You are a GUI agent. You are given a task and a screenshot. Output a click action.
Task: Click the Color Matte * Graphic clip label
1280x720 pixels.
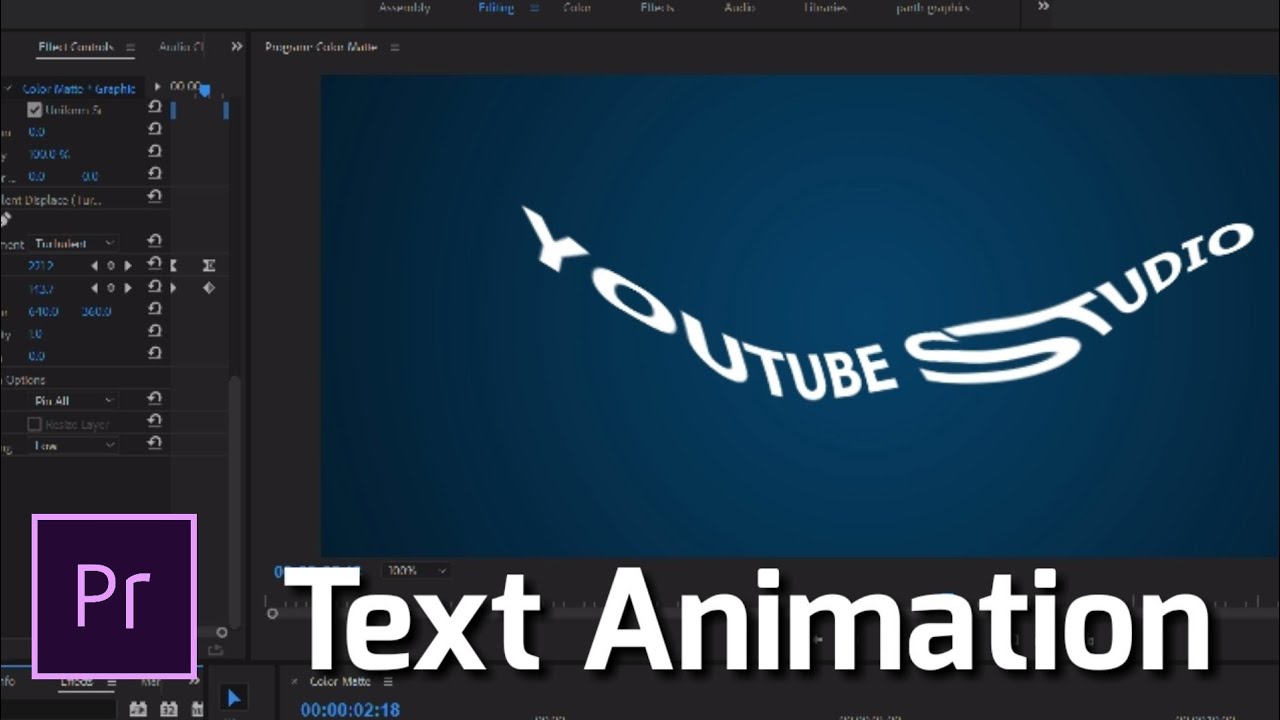[x=79, y=89]
